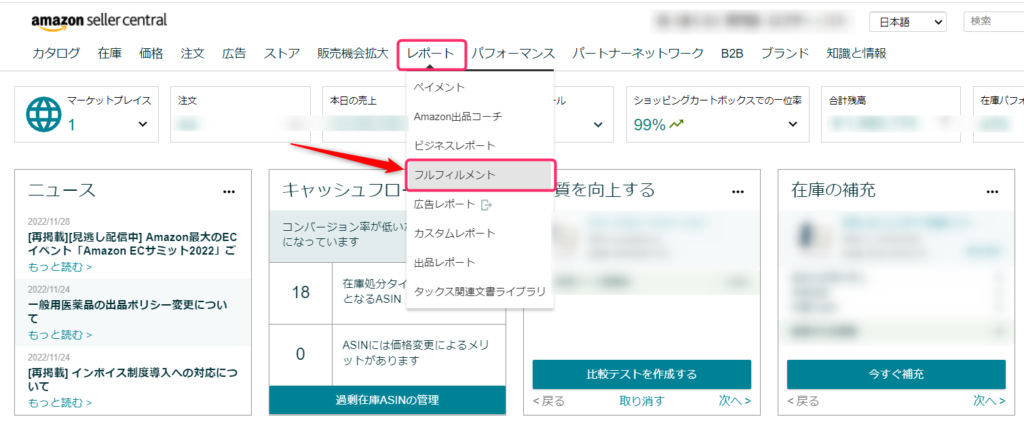Viewport: 1024px width, 423px height.
Task: Open the インボイス制度導入への対応について headline
Action: coord(131,380)
